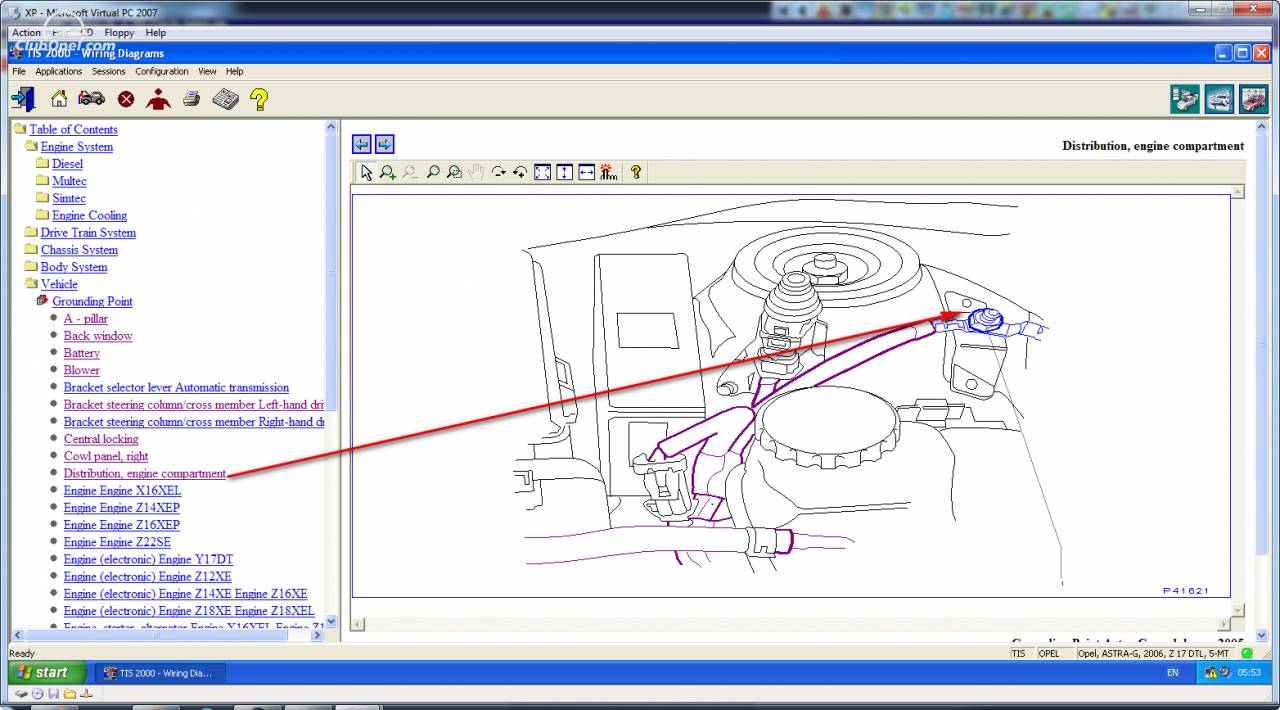Open the TIS Help menu

[x=234, y=71]
